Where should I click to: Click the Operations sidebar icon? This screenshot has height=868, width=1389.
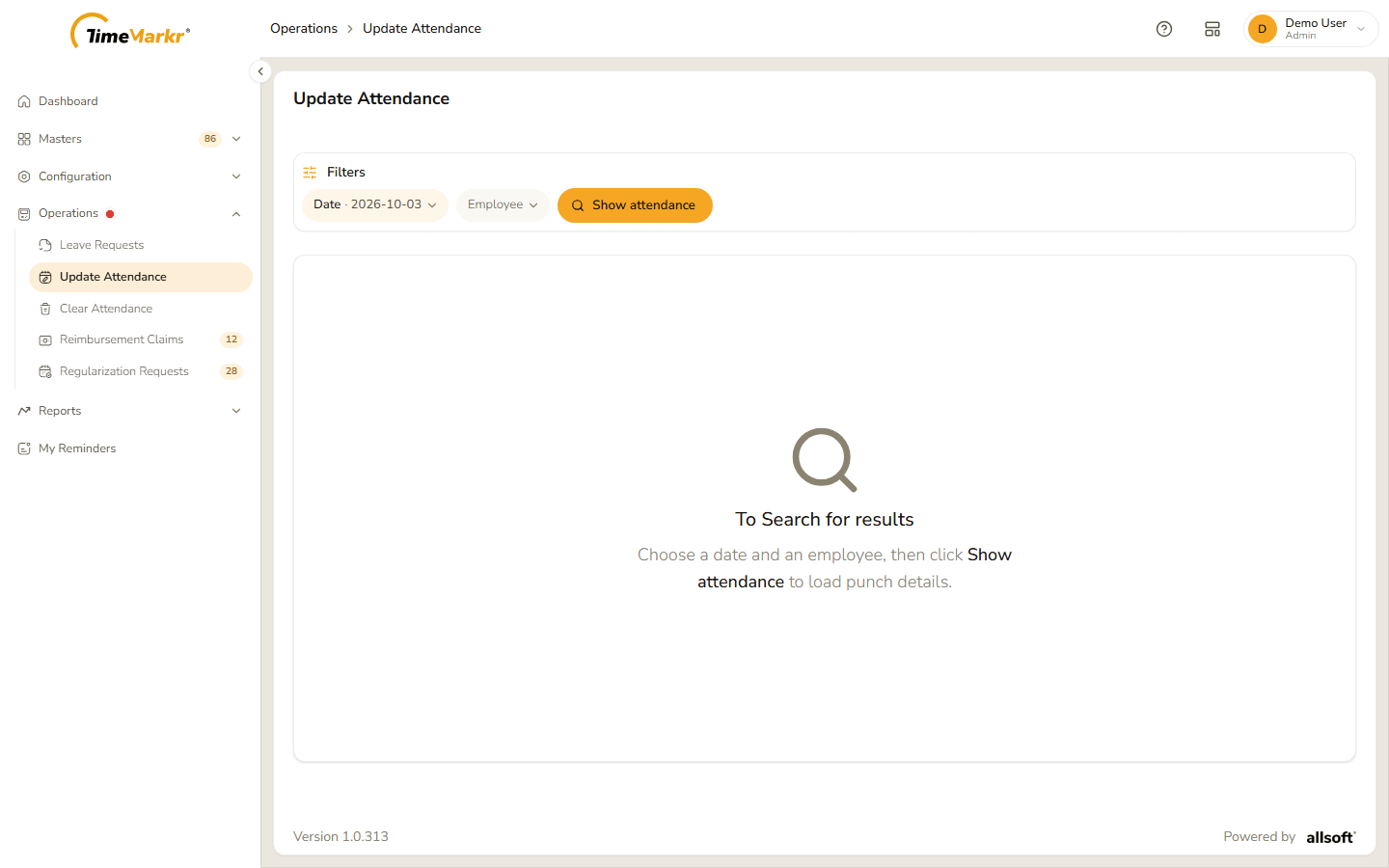[24, 214]
